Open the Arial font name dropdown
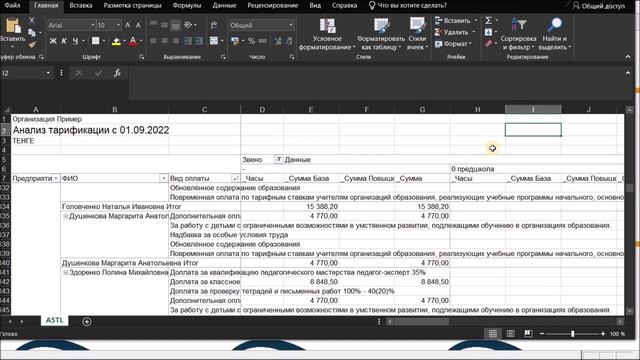 pyautogui.click(x=93, y=25)
